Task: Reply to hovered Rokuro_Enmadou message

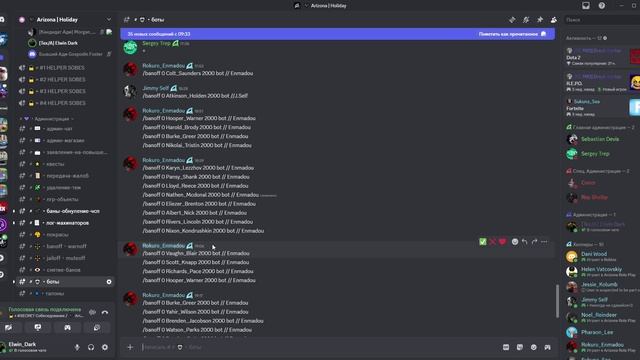Action: tap(524, 242)
